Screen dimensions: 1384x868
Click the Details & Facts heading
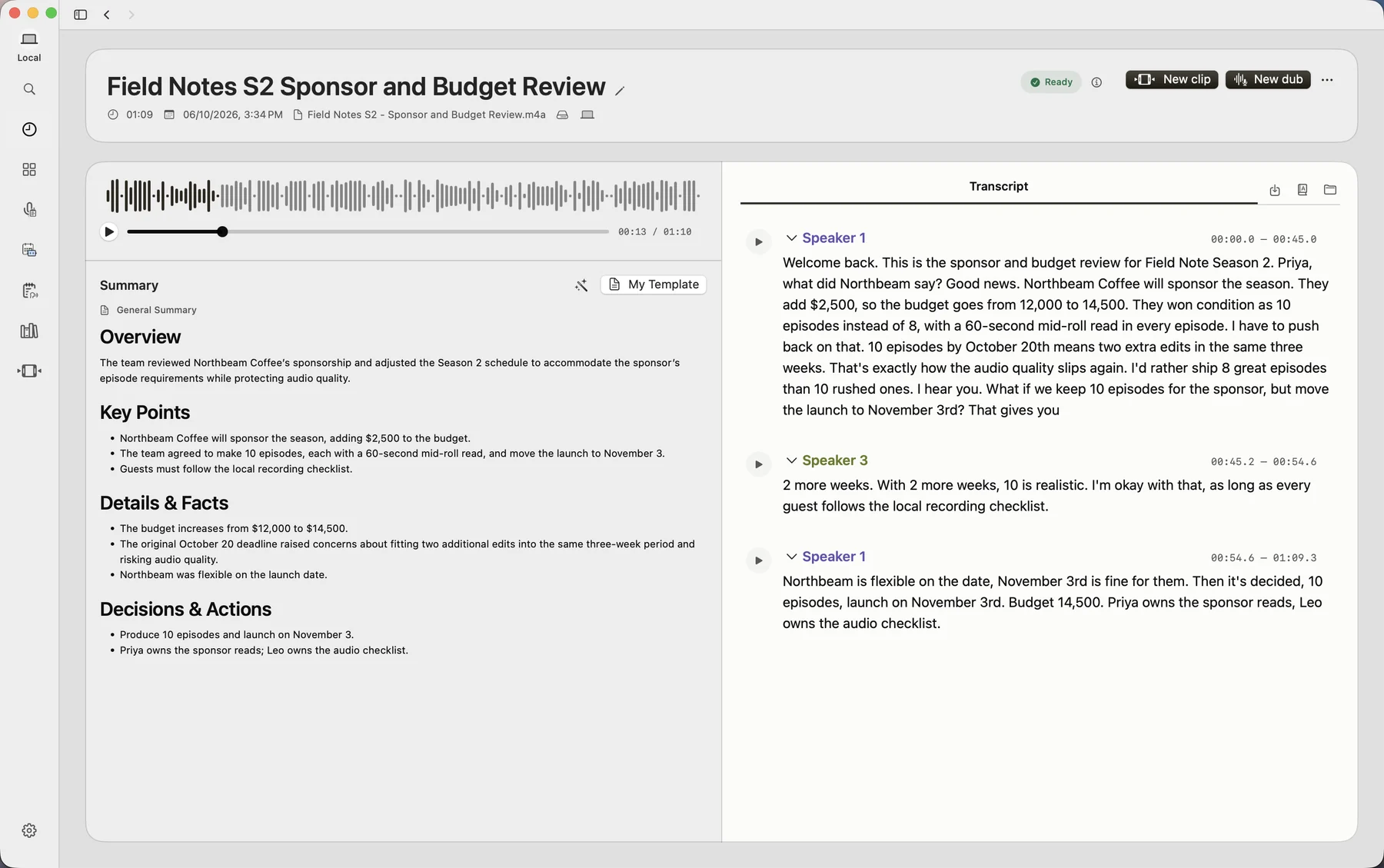(x=164, y=503)
